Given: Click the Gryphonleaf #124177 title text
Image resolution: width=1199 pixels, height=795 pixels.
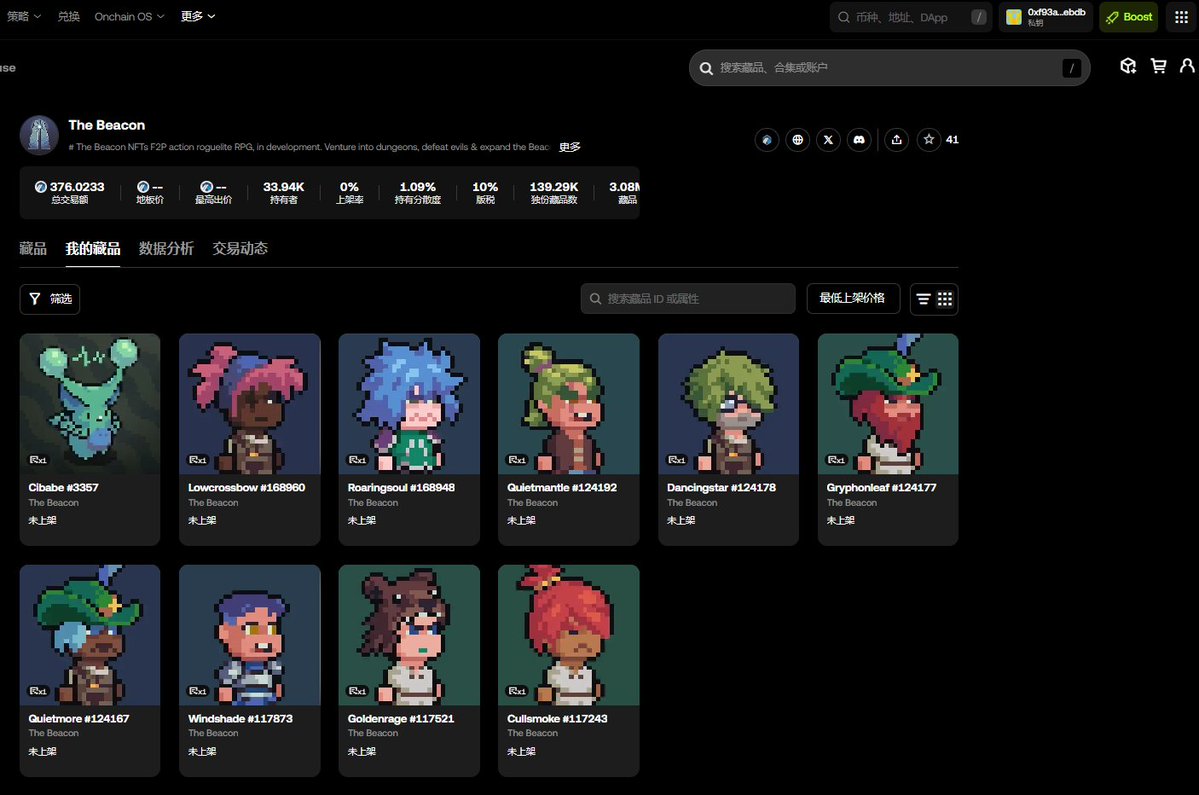Looking at the screenshot, I should (x=881, y=488).
